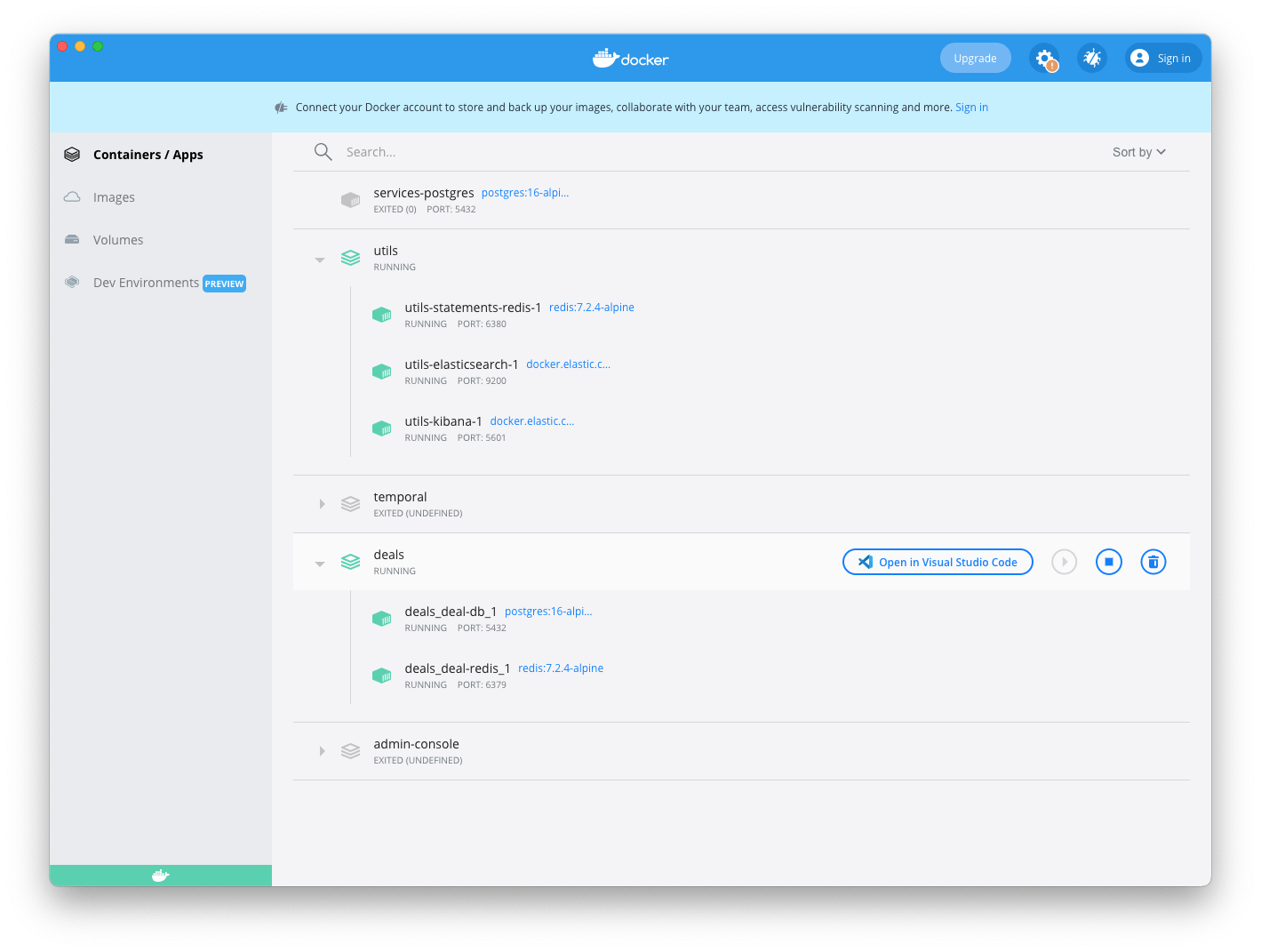Select utils-statements-redis-1 container name

473,308
